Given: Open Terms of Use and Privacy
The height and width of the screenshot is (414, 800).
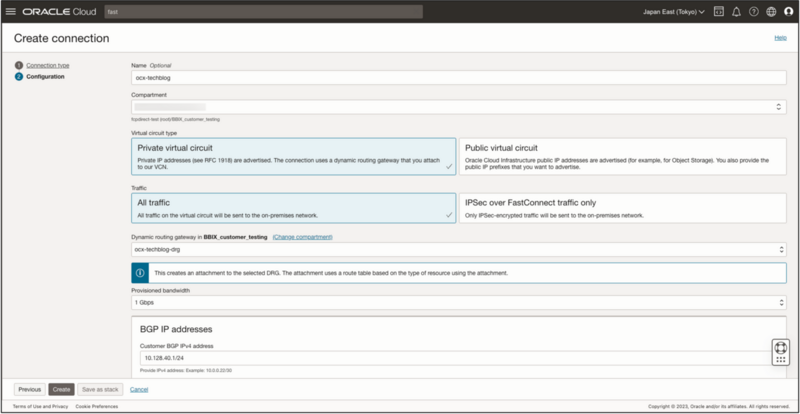Looking at the screenshot, I should [x=40, y=406].
